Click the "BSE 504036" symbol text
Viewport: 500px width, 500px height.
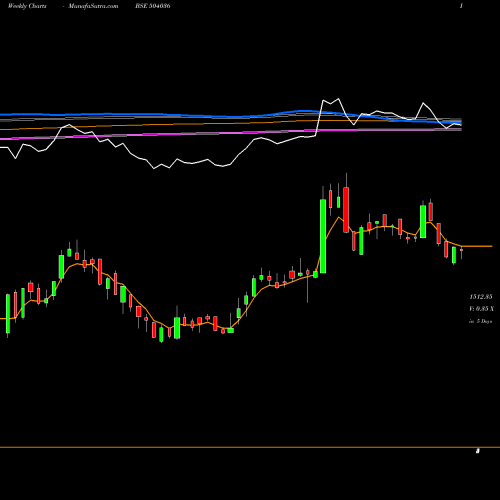click(153, 6)
